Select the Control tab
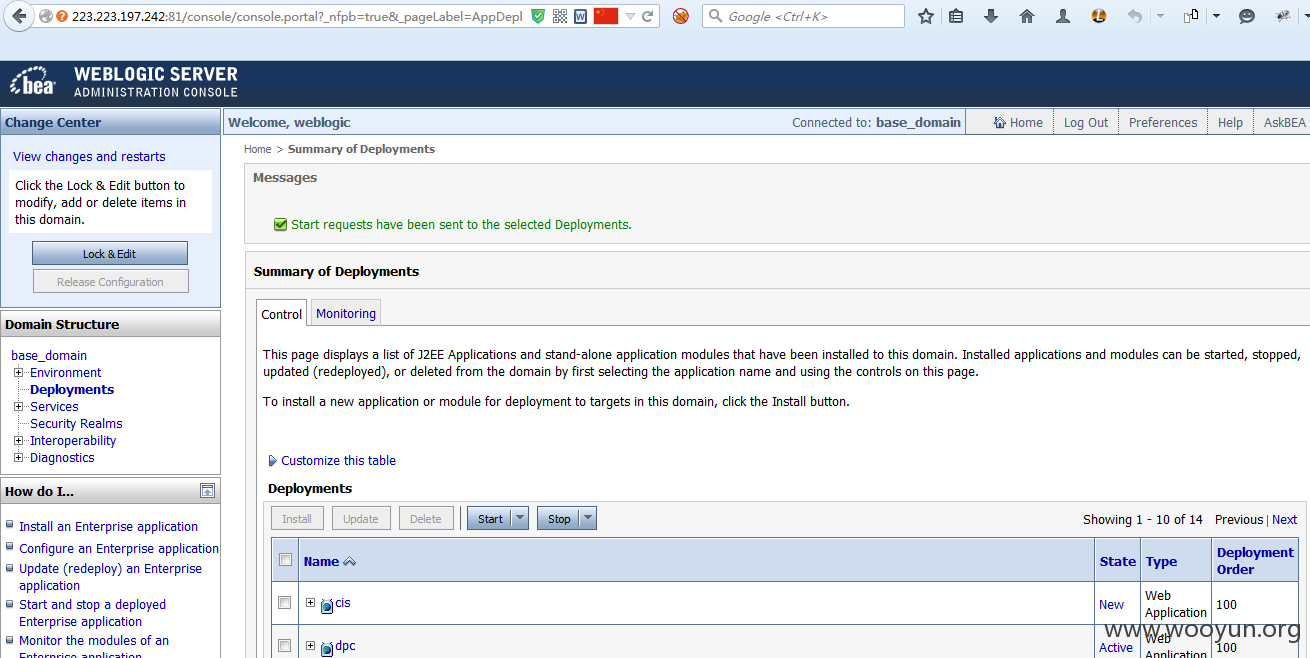The height and width of the screenshot is (658, 1310). [x=281, y=314]
